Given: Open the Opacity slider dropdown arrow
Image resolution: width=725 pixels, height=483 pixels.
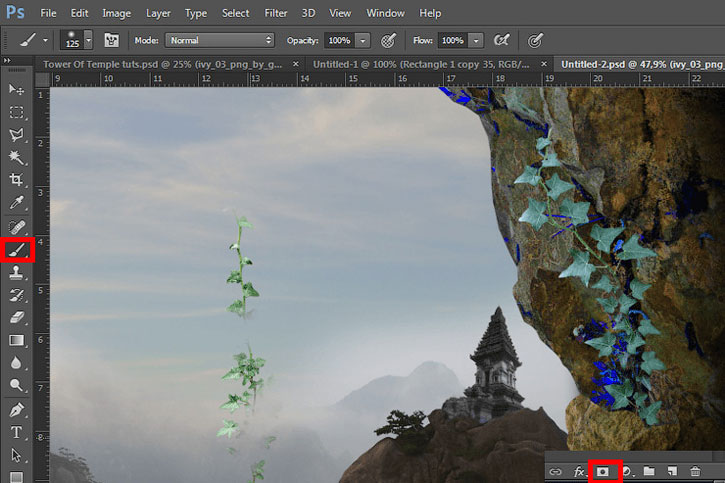Looking at the screenshot, I should pos(363,41).
